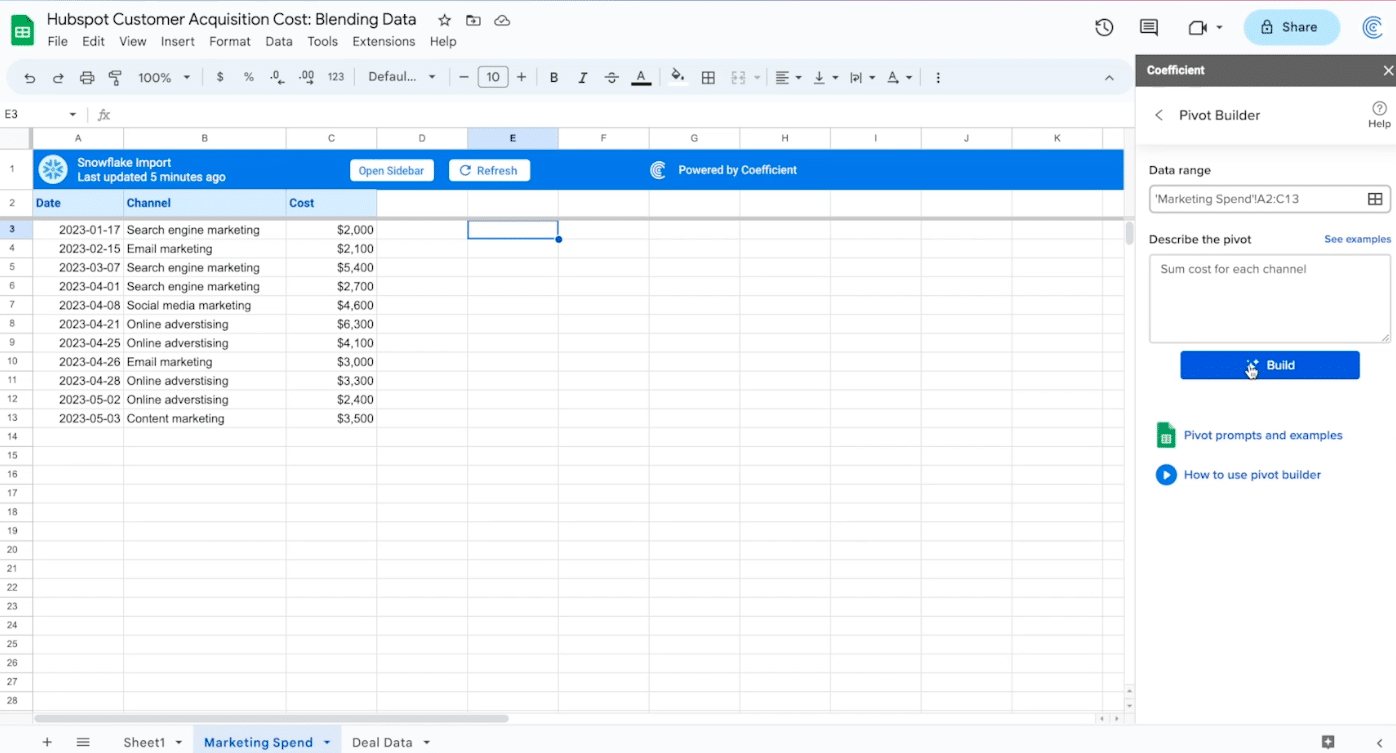Click the Redo arrow in toolbar
Viewport: 1396px width, 753px height.
[58, 78]
